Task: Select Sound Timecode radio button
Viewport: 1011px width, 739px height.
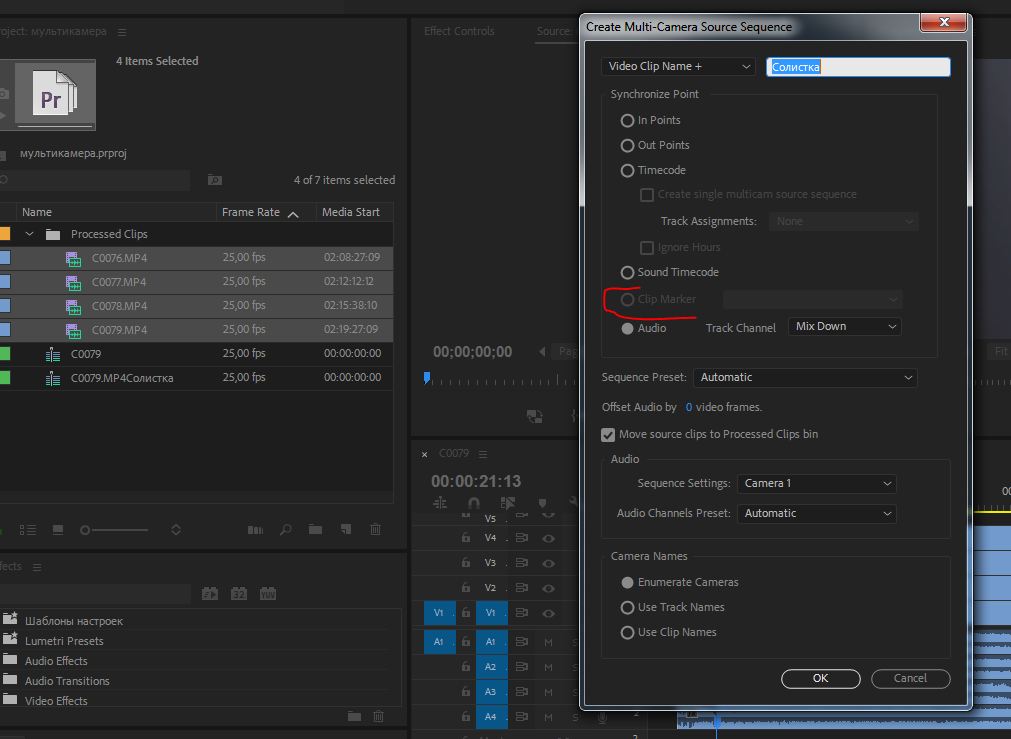Action: click(x=627, y=273)
